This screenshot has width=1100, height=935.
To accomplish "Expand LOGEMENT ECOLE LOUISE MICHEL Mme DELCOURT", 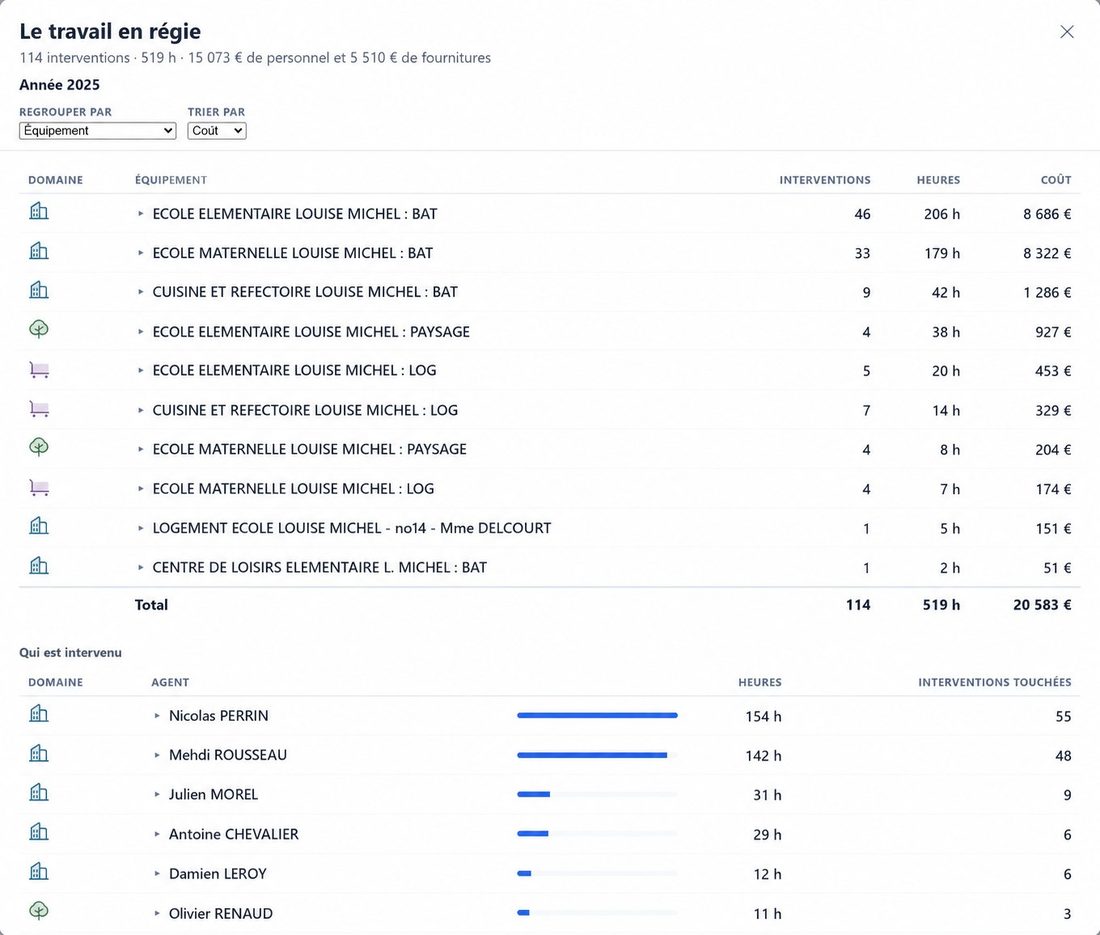I will point(140,528).
